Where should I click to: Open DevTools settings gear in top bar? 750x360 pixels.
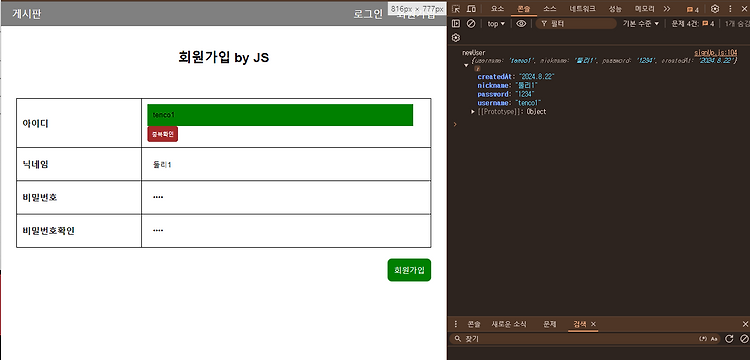click(715, 9)
